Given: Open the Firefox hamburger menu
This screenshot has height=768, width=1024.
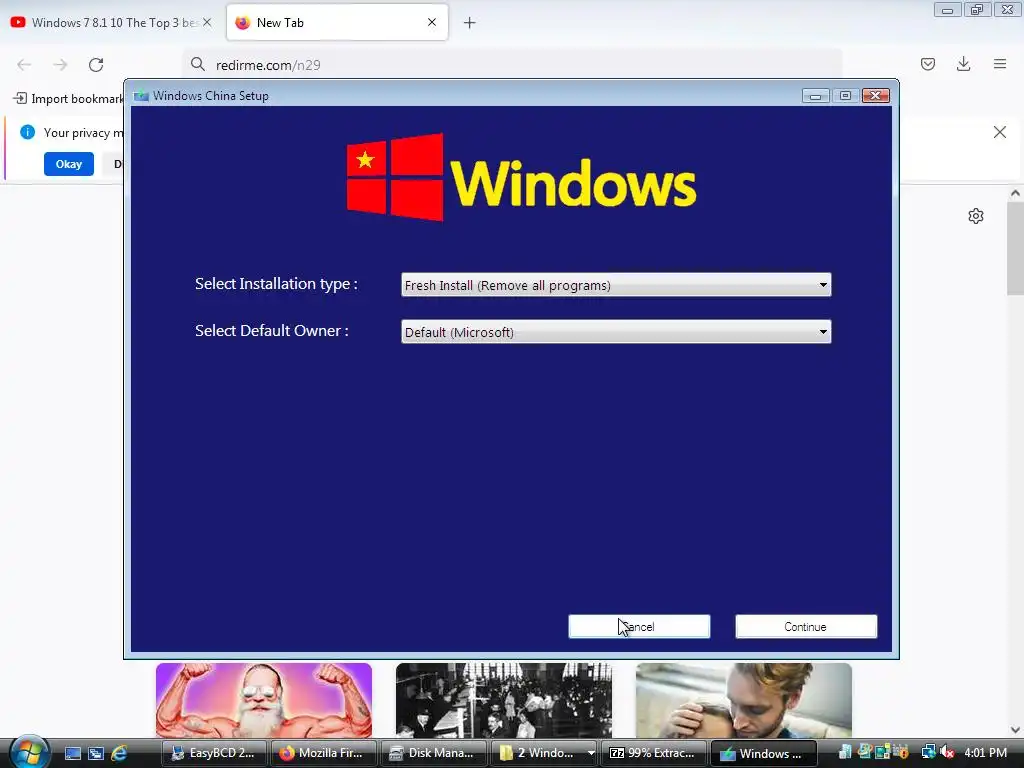Looking at the screenshot, I should 1000,64.
